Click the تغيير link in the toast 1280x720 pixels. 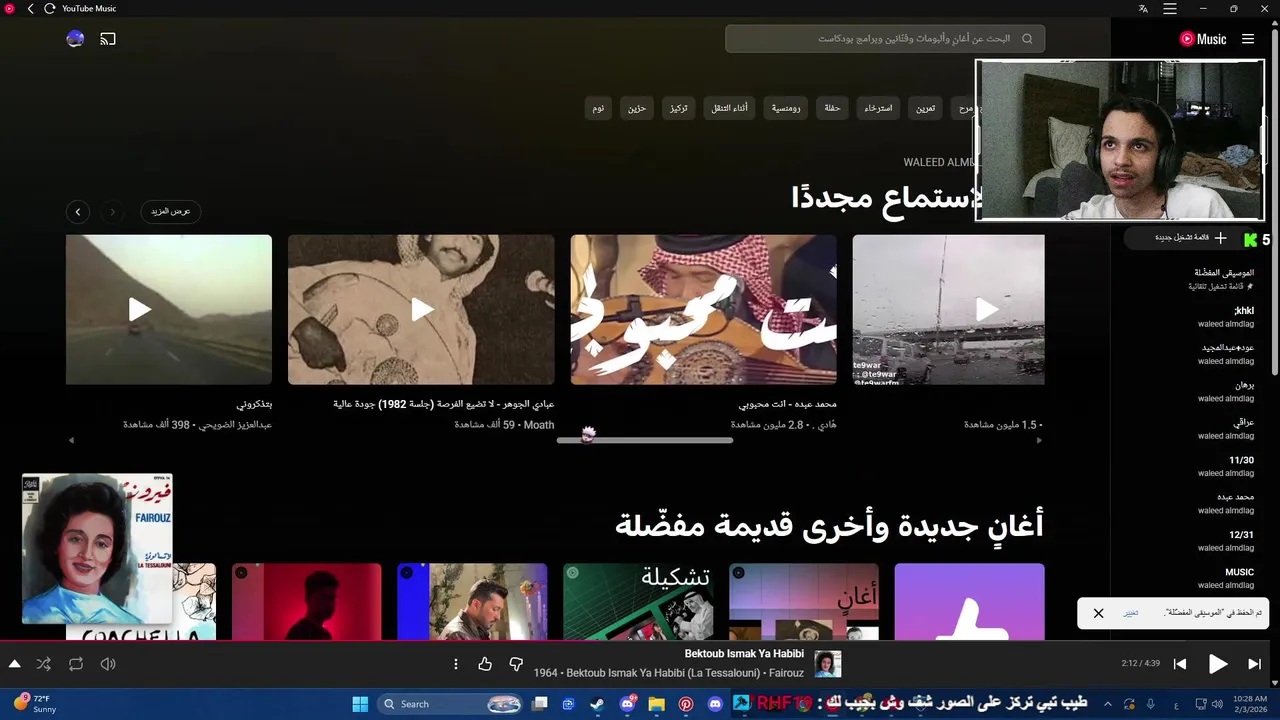point(1131,613)
